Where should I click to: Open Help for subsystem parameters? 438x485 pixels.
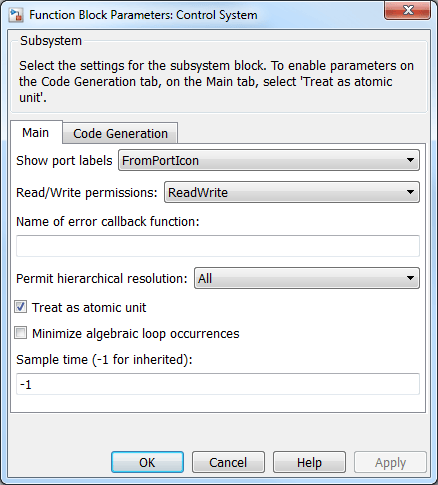tap(309, 462)
